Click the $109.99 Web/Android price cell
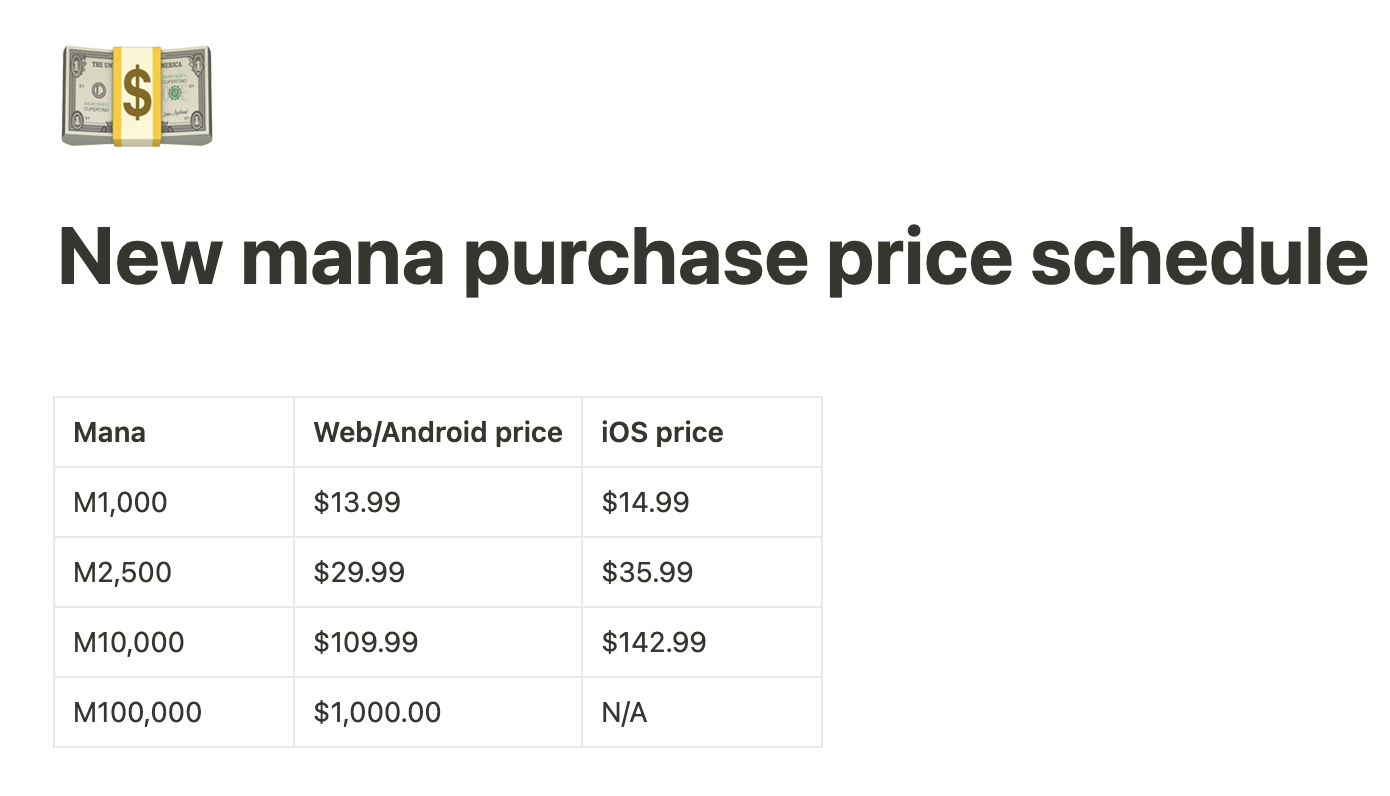 [x=438, y=642]
